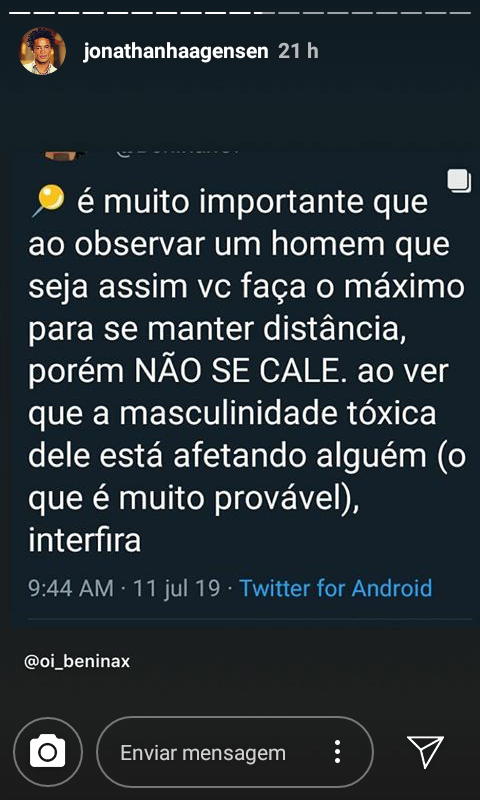480x800 pixels.
Task: Tap the cut-off Twitter handle above tweet
Action: point(178,152)
